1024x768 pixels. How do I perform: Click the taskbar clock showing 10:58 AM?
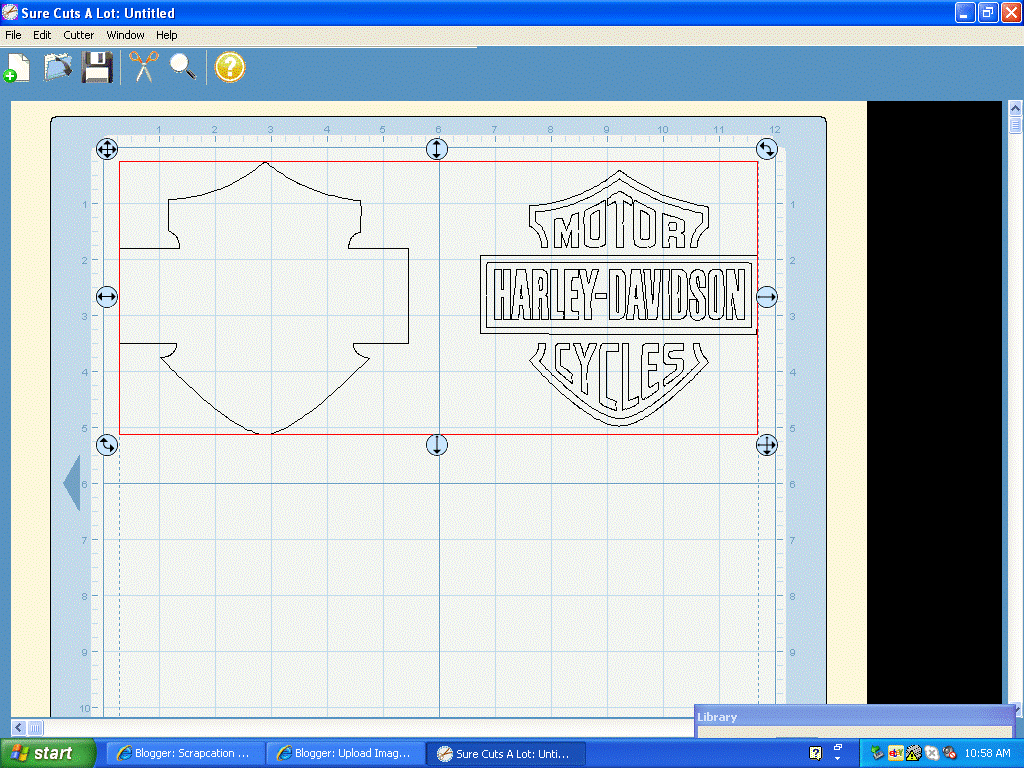(987, 754)
